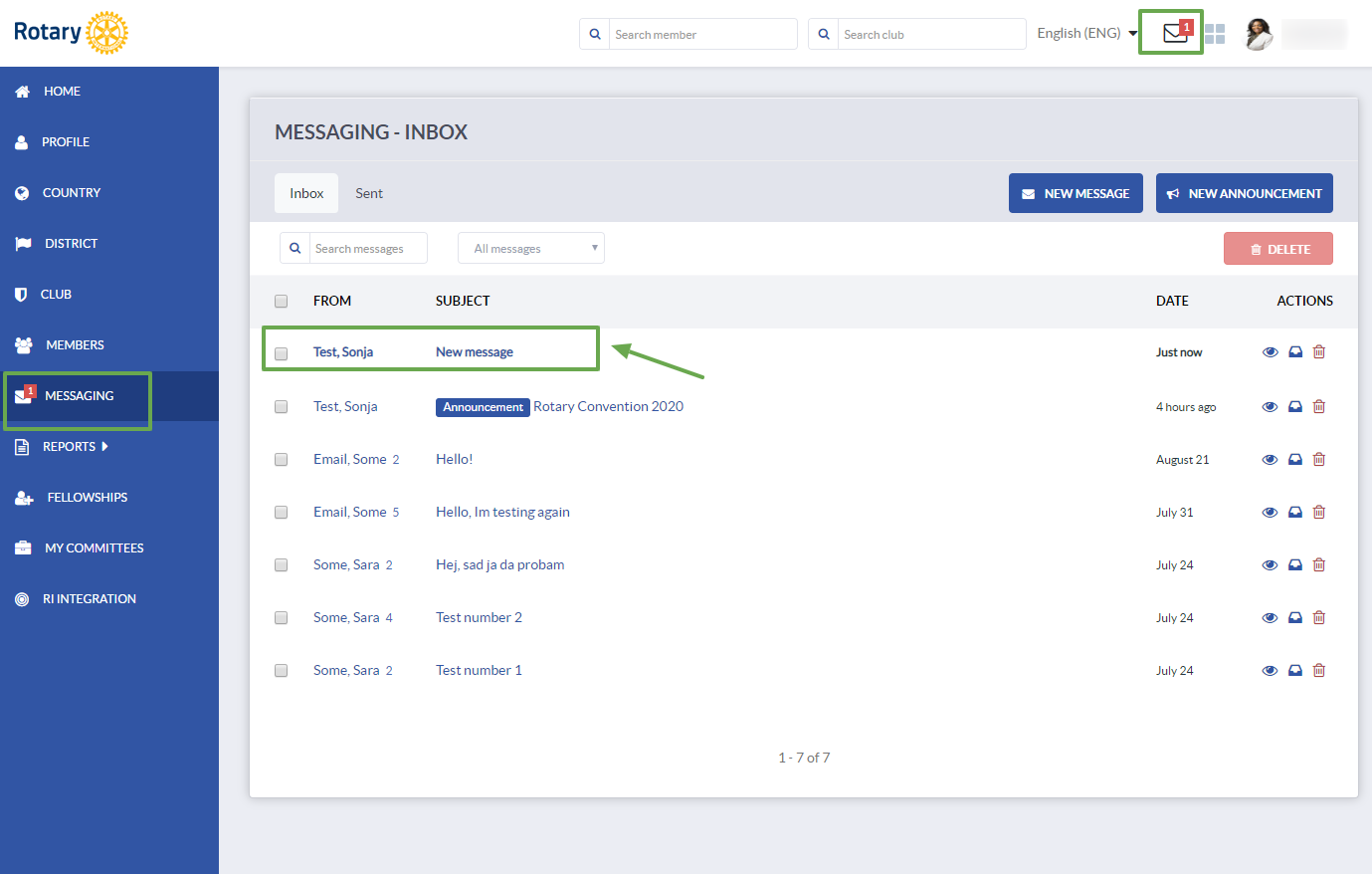The image size is (1372, 874).
Task: Delete 'Hello, Im testing again' via trash icon
Action: 1319,512
